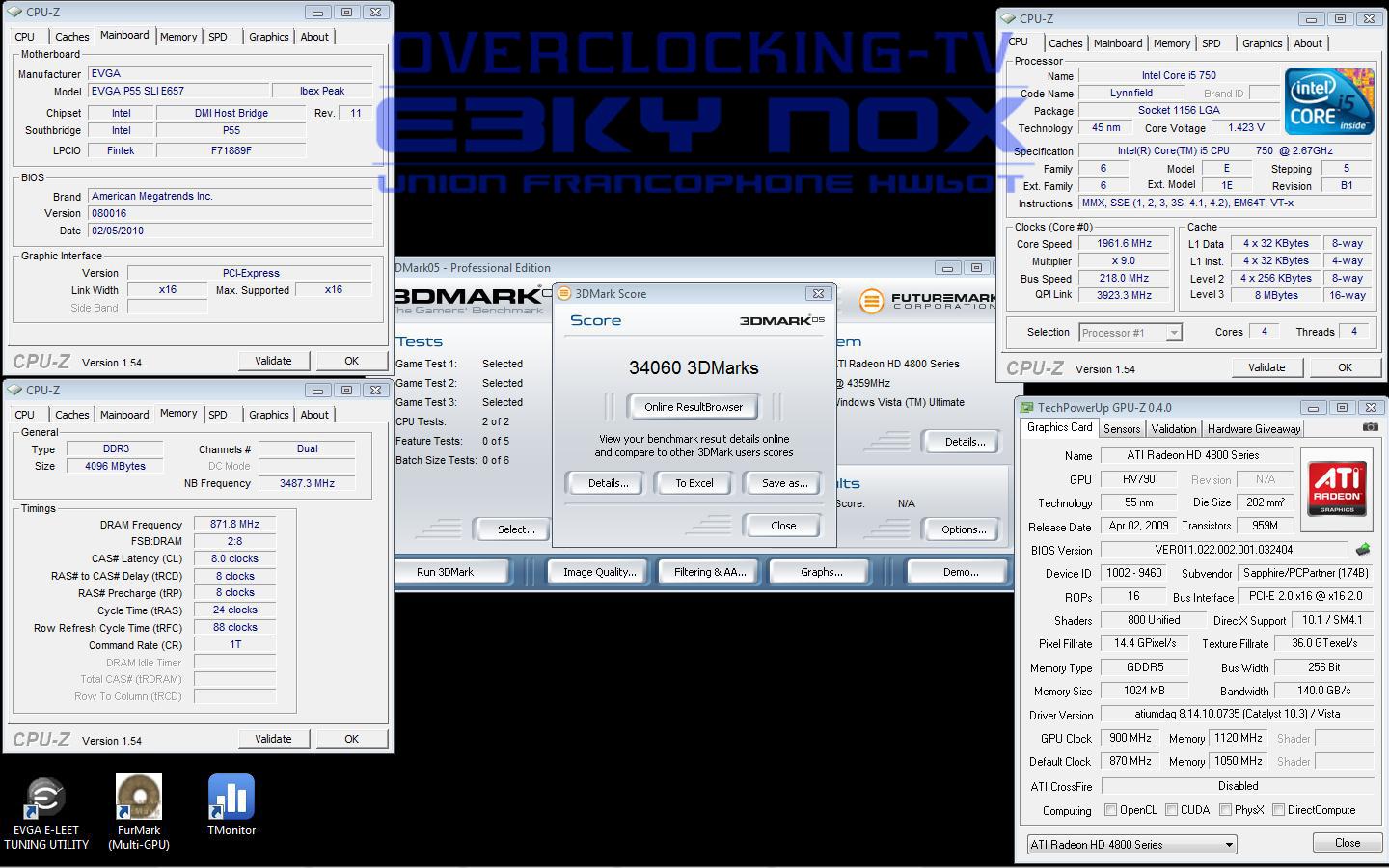This screenshot has width=1389, height=868.
Task: Click the 3DMark Score dialog title icon
Action: [565, 293]
